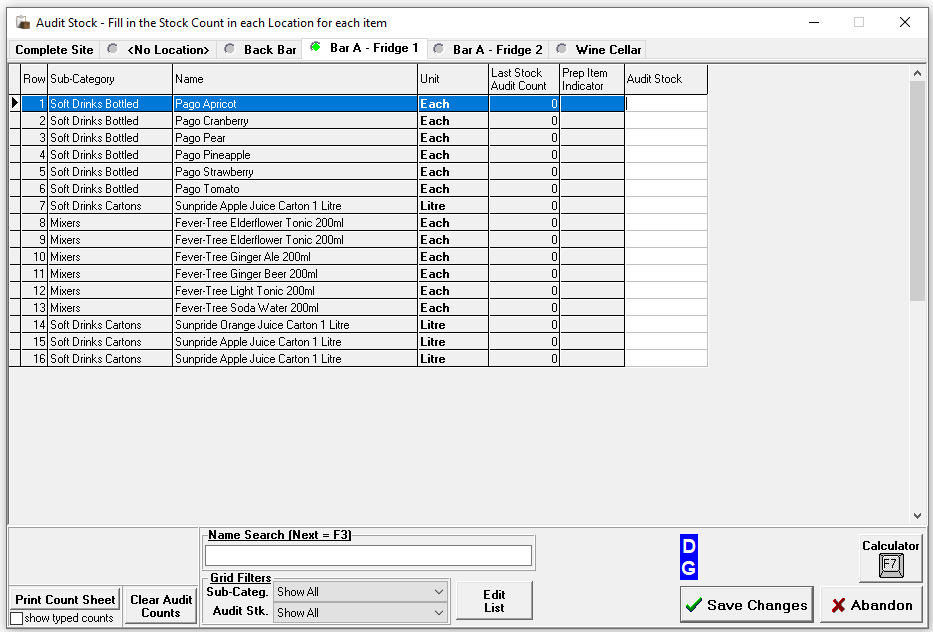Click the vertical scrollbar down arrow
The image size is (933, 632).
tap(918, 516)
